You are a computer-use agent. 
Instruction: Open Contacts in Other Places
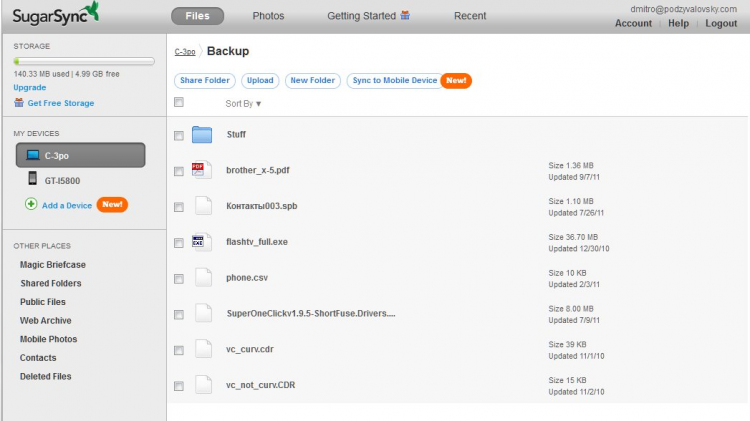coord(38,358)
